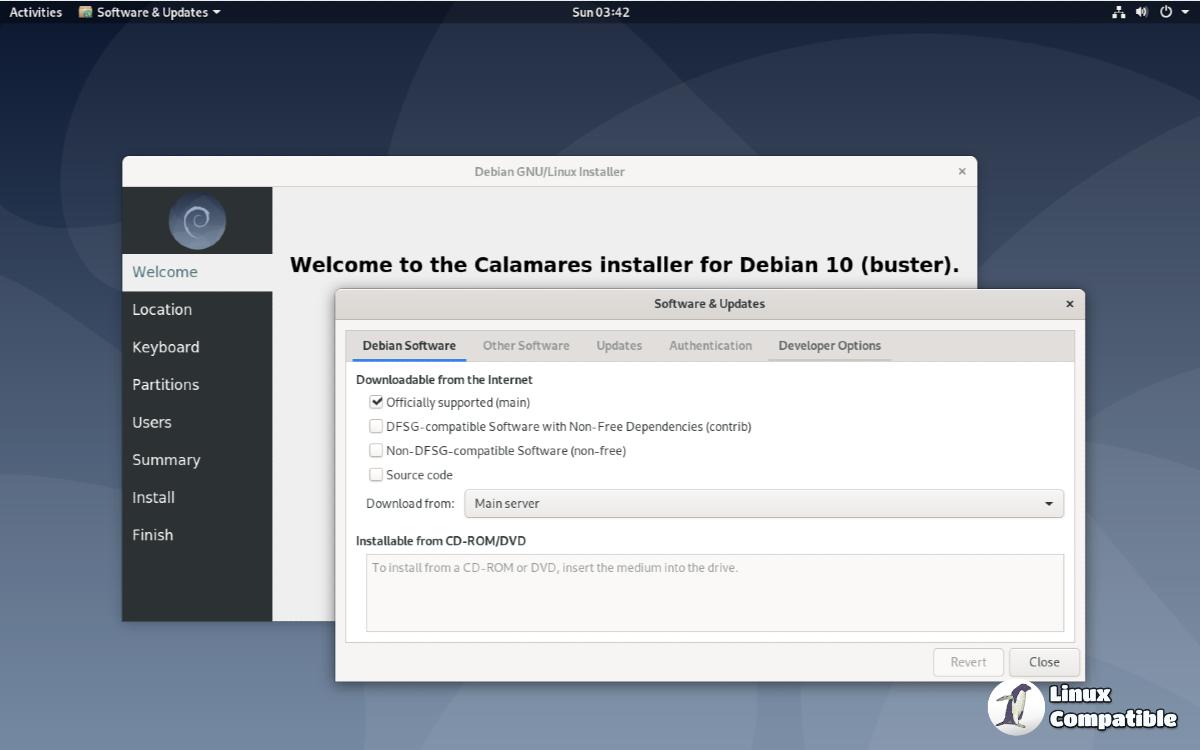Click the Close button in dialog
This screenshot has width=1200, height=750.
click(x=1044, y=662)
